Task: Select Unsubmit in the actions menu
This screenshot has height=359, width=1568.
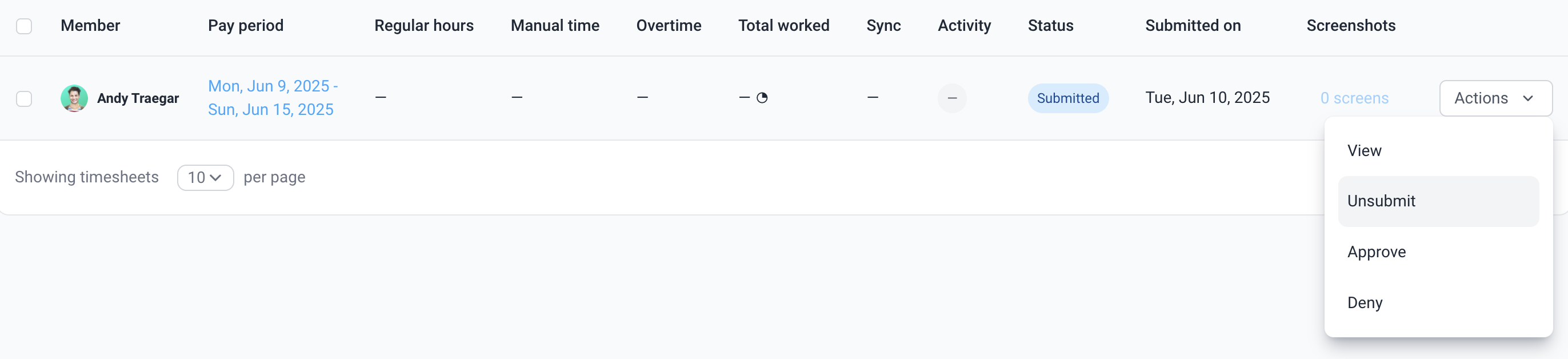Action: (x=1438, y=201)
